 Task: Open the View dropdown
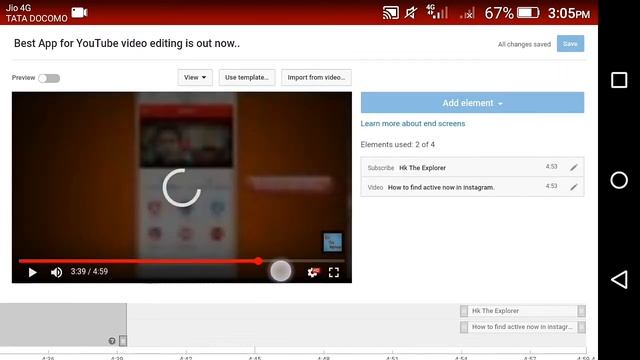[x=195, y=78]
